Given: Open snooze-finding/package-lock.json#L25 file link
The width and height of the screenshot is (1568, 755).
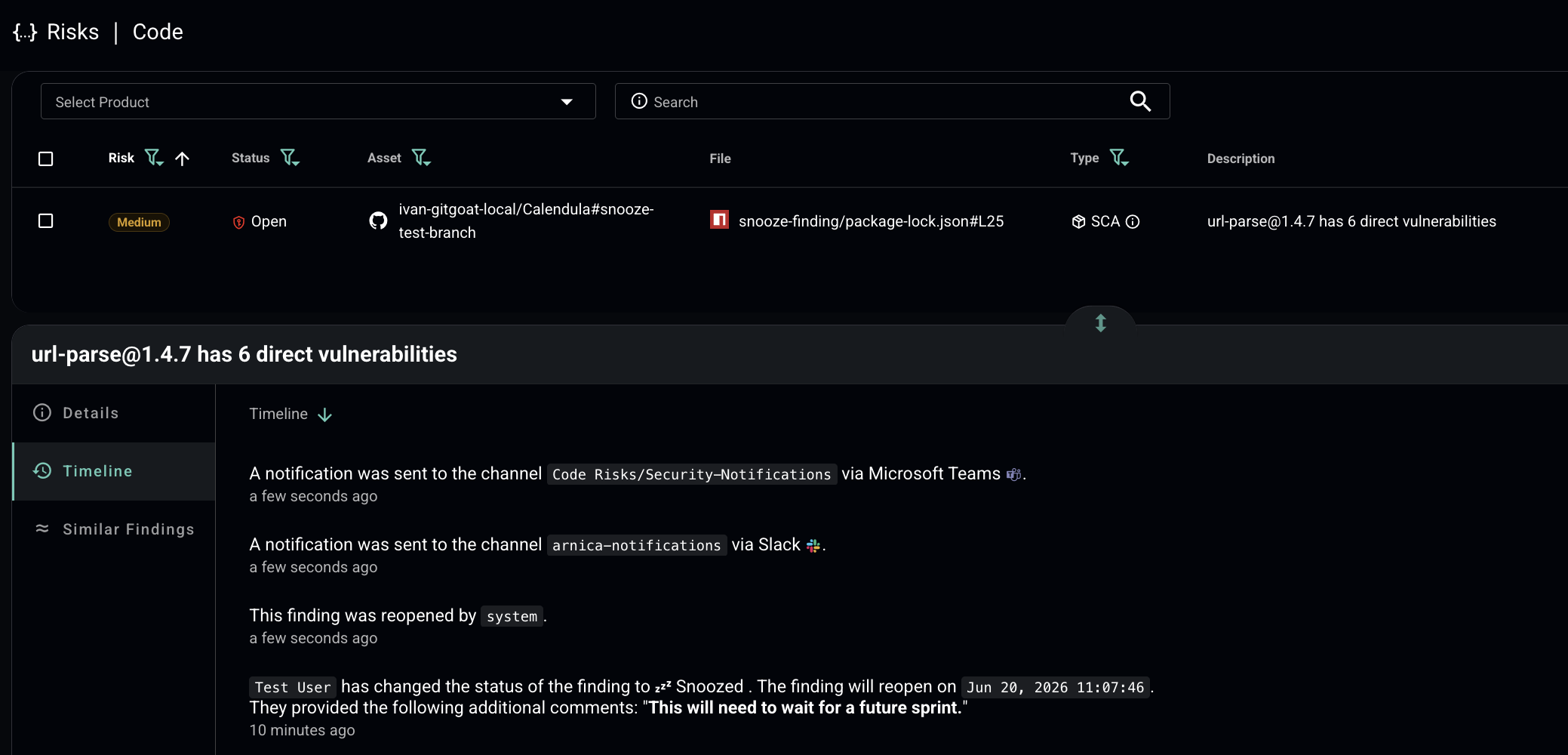Looking at the screenshot, I should (871, 221).
